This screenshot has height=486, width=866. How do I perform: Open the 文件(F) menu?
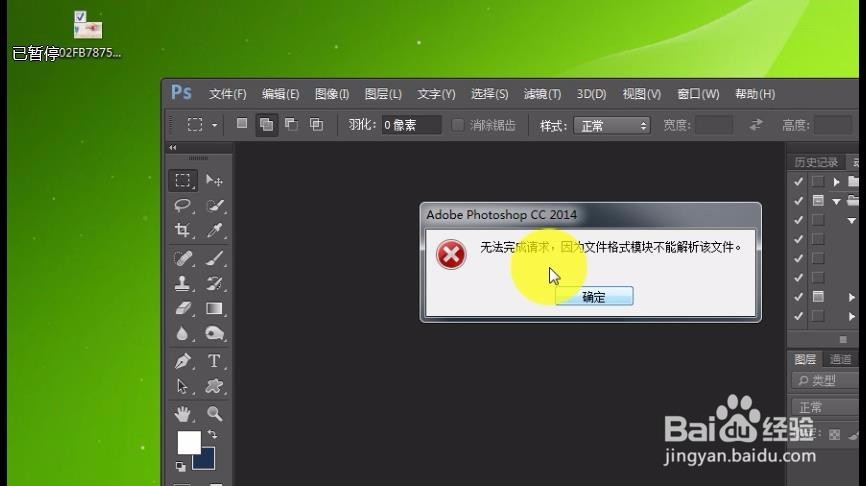(228, 94)
